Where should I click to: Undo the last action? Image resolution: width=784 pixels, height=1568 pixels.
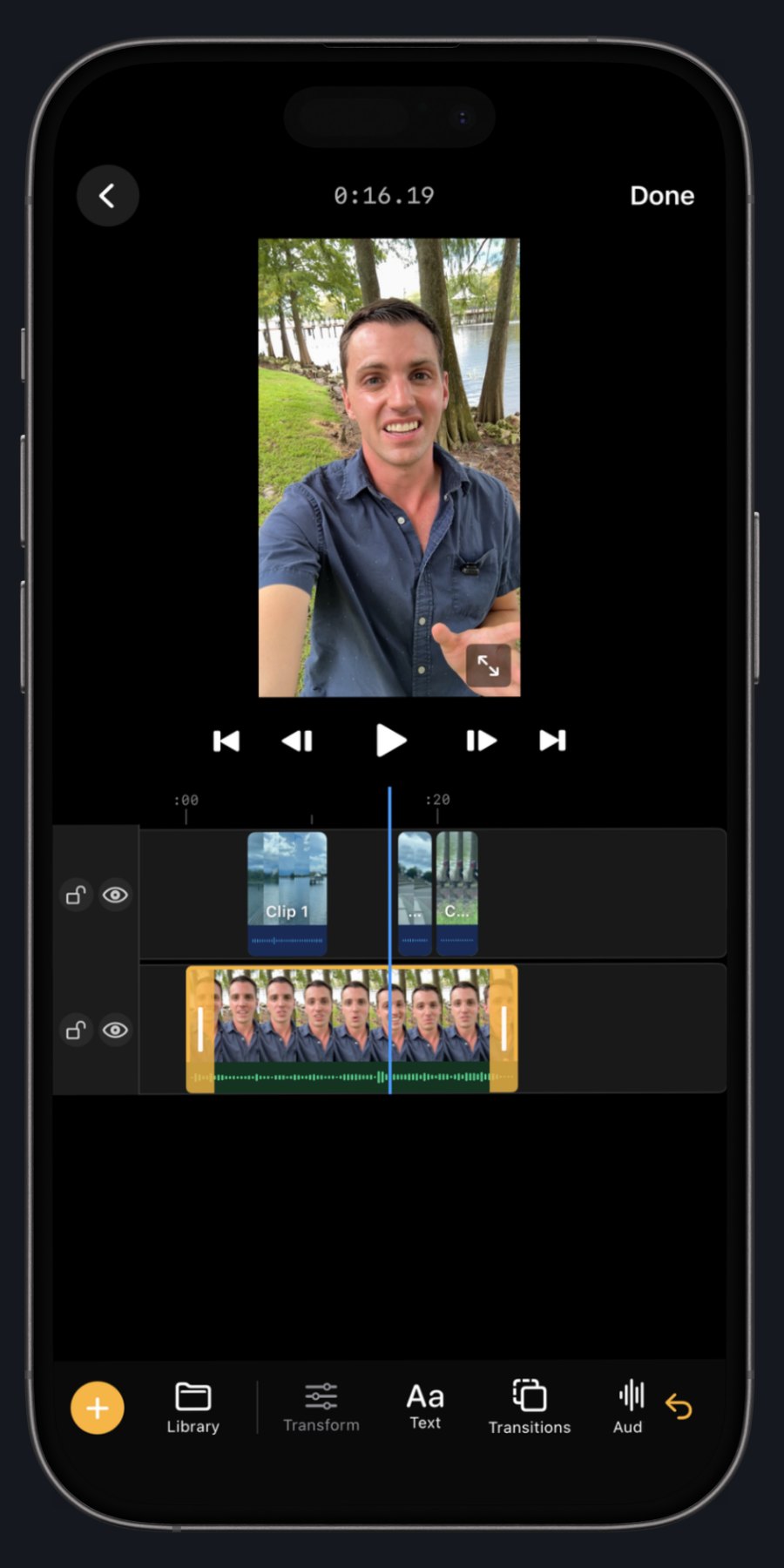pos(679,1407)
